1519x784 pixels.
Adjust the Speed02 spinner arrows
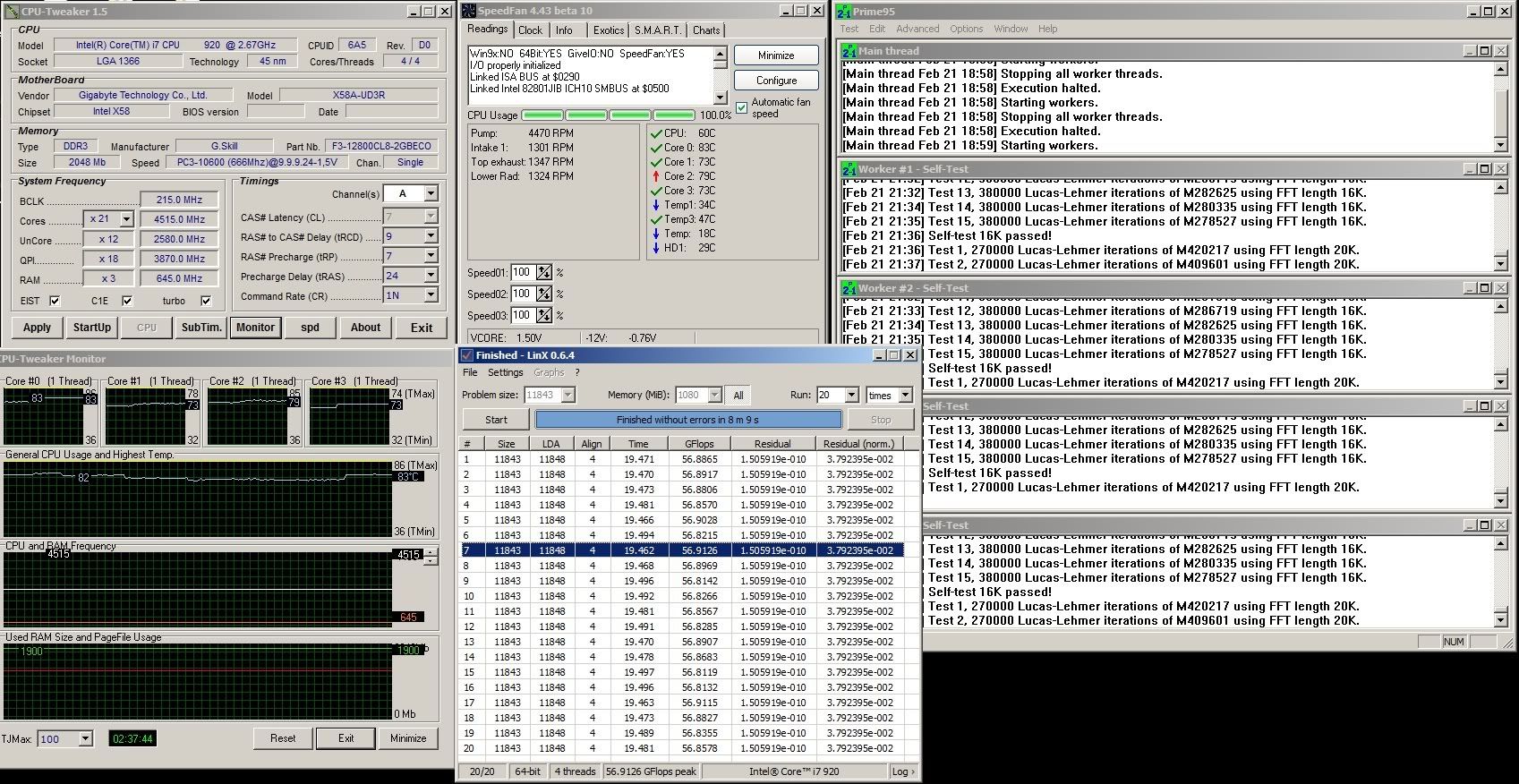[544, 294]
